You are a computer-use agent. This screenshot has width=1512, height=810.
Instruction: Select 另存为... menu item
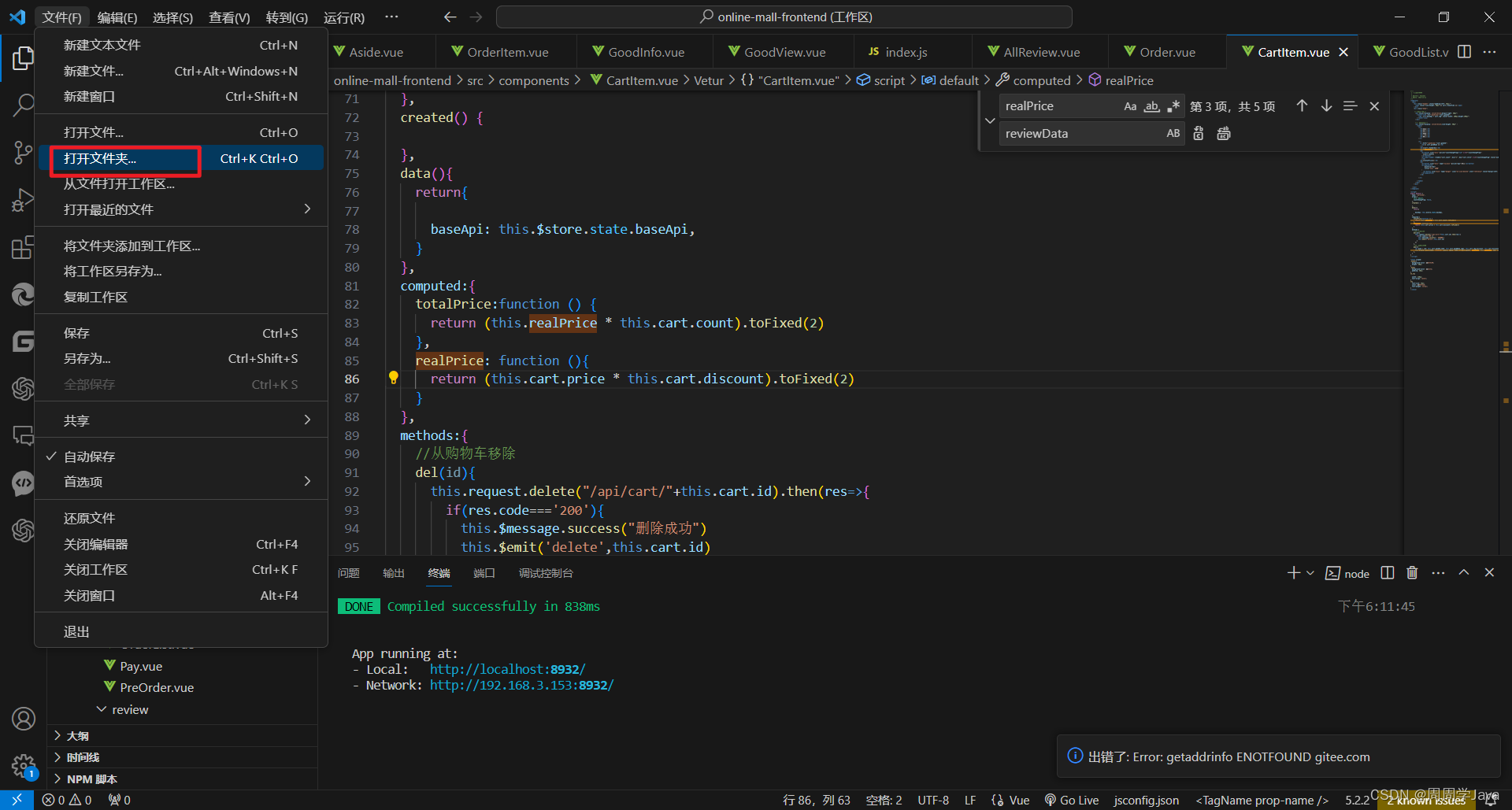tap(181, 358)
